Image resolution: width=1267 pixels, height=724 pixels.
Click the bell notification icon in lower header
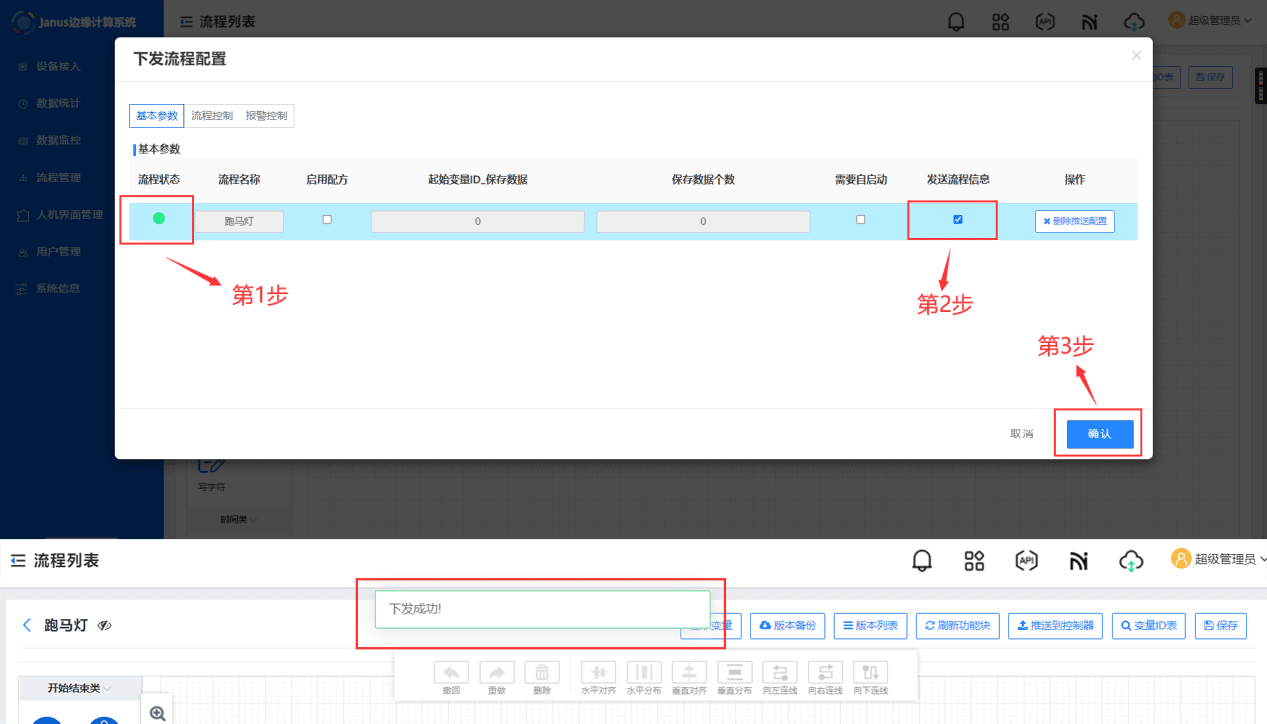click(x=922, y=561)
